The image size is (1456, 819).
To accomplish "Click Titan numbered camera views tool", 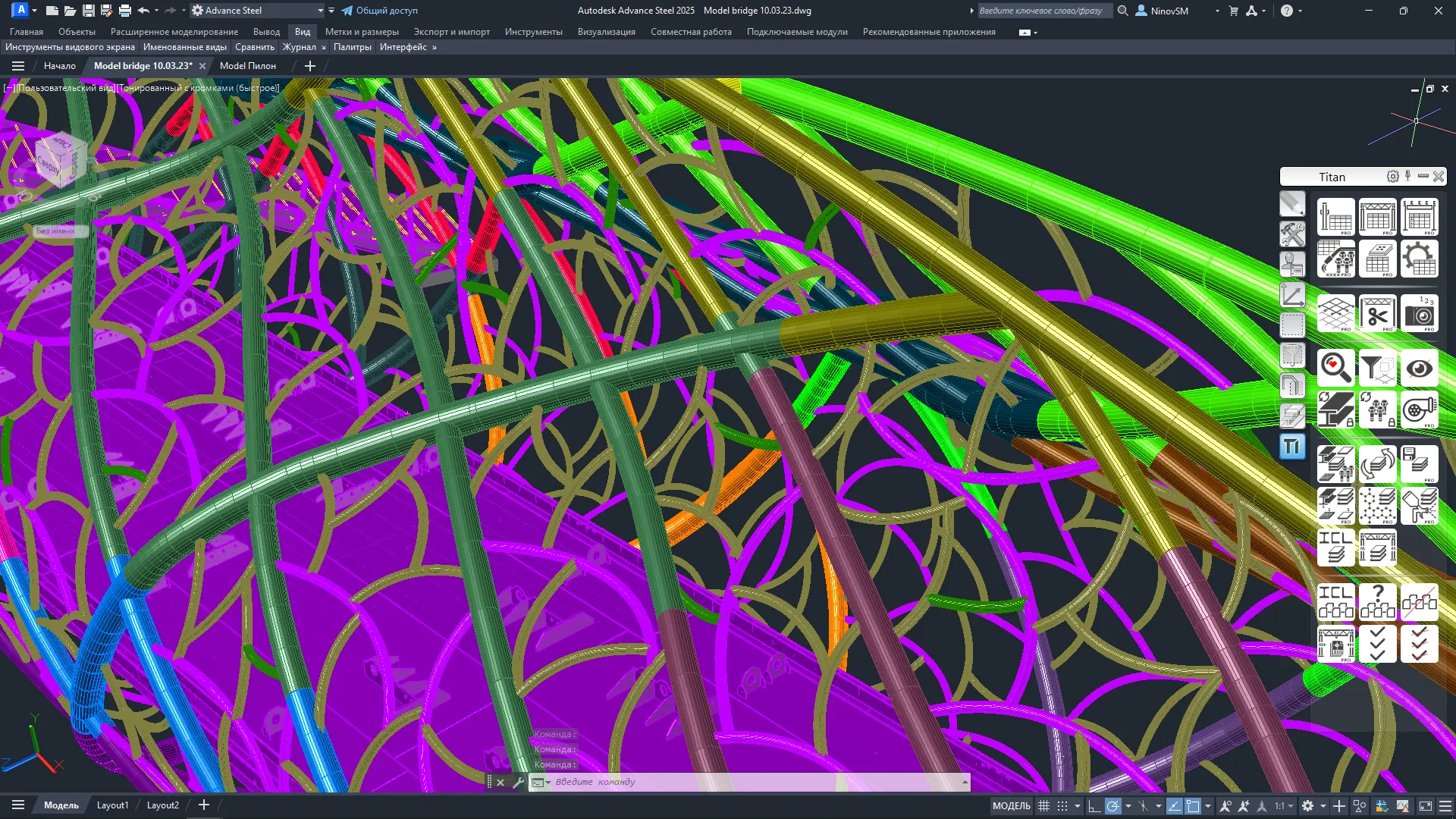I will [1419, 314].
